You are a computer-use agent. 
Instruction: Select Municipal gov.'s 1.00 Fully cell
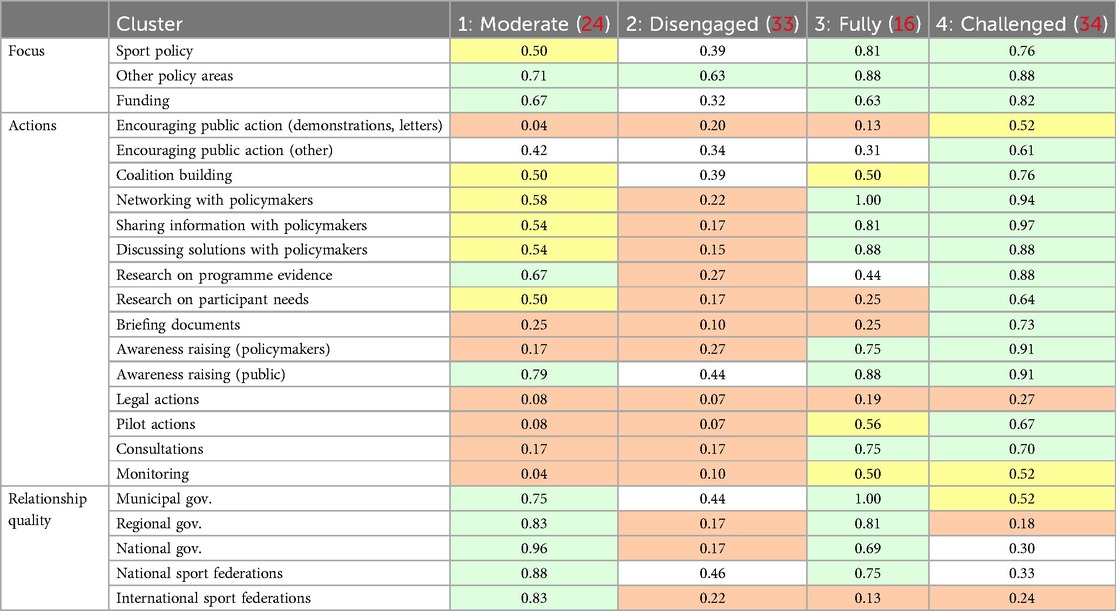(868, 499)
